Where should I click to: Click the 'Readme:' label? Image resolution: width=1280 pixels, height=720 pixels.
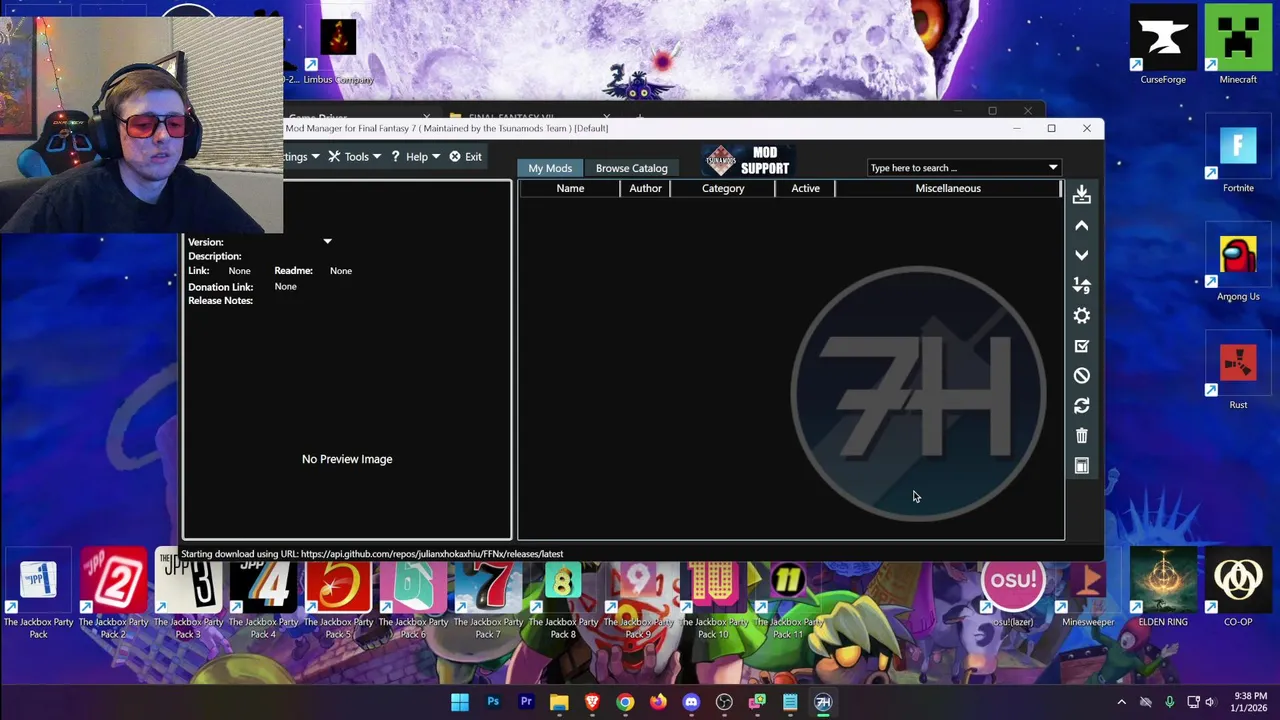(x=293, y=271)
